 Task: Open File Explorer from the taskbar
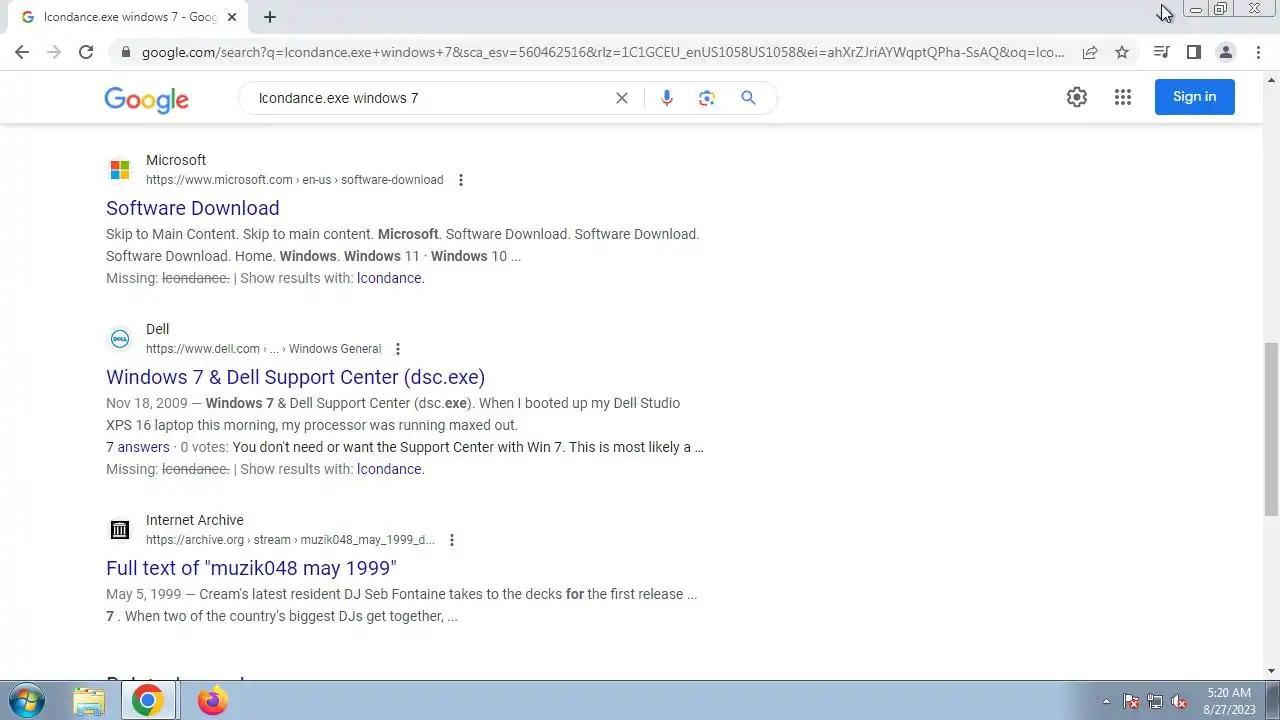click(x=90, y=701)
